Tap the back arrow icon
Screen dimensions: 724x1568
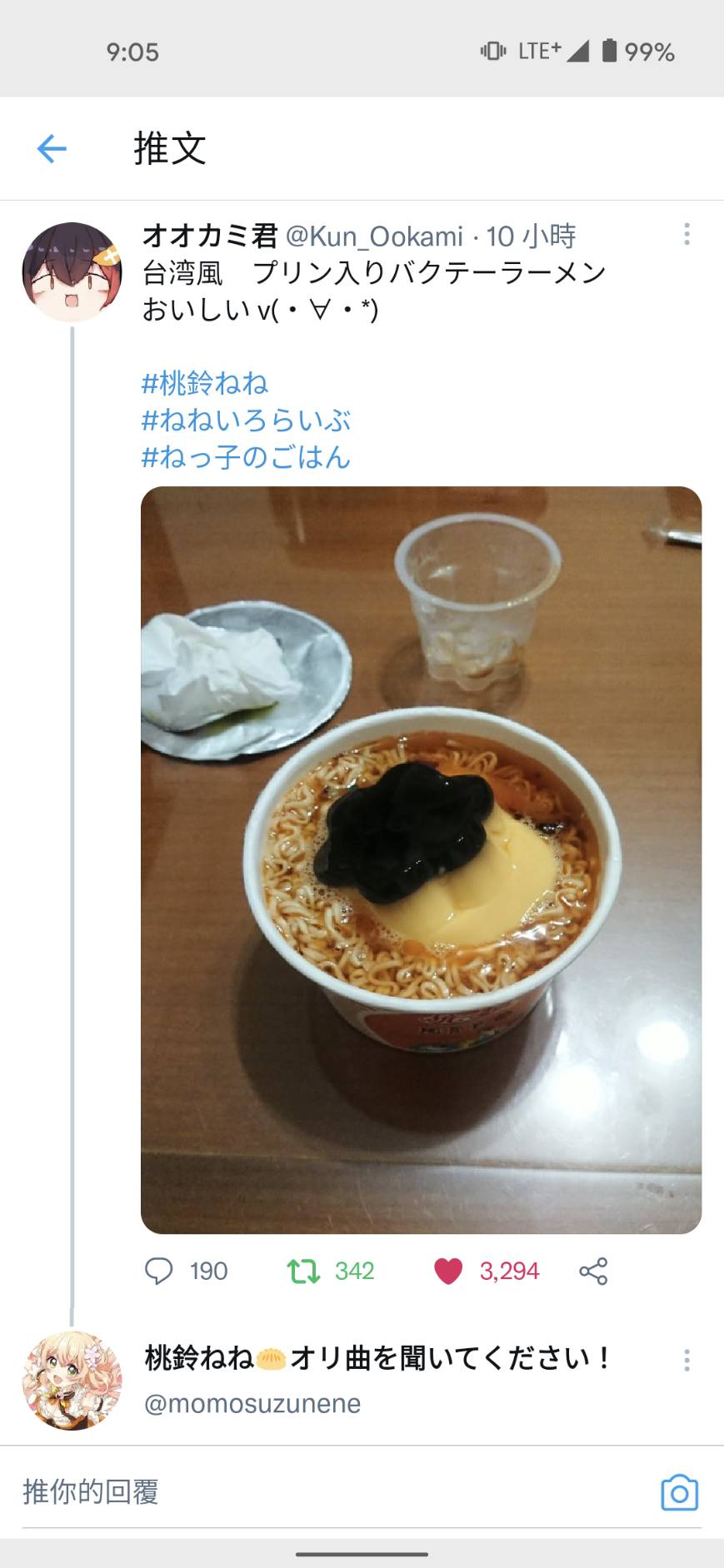pyautogui.click(x=52, y=149)
